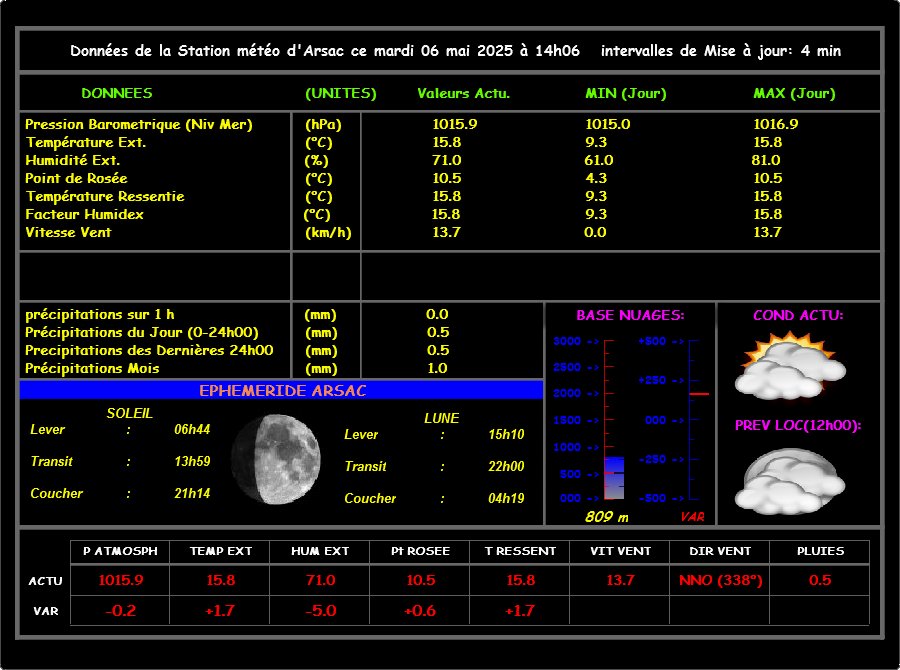Click the 'BASE NUAGES:' heading
Image resolution: width=900 pixels, height=670 pixels.
tap(630, 315)
